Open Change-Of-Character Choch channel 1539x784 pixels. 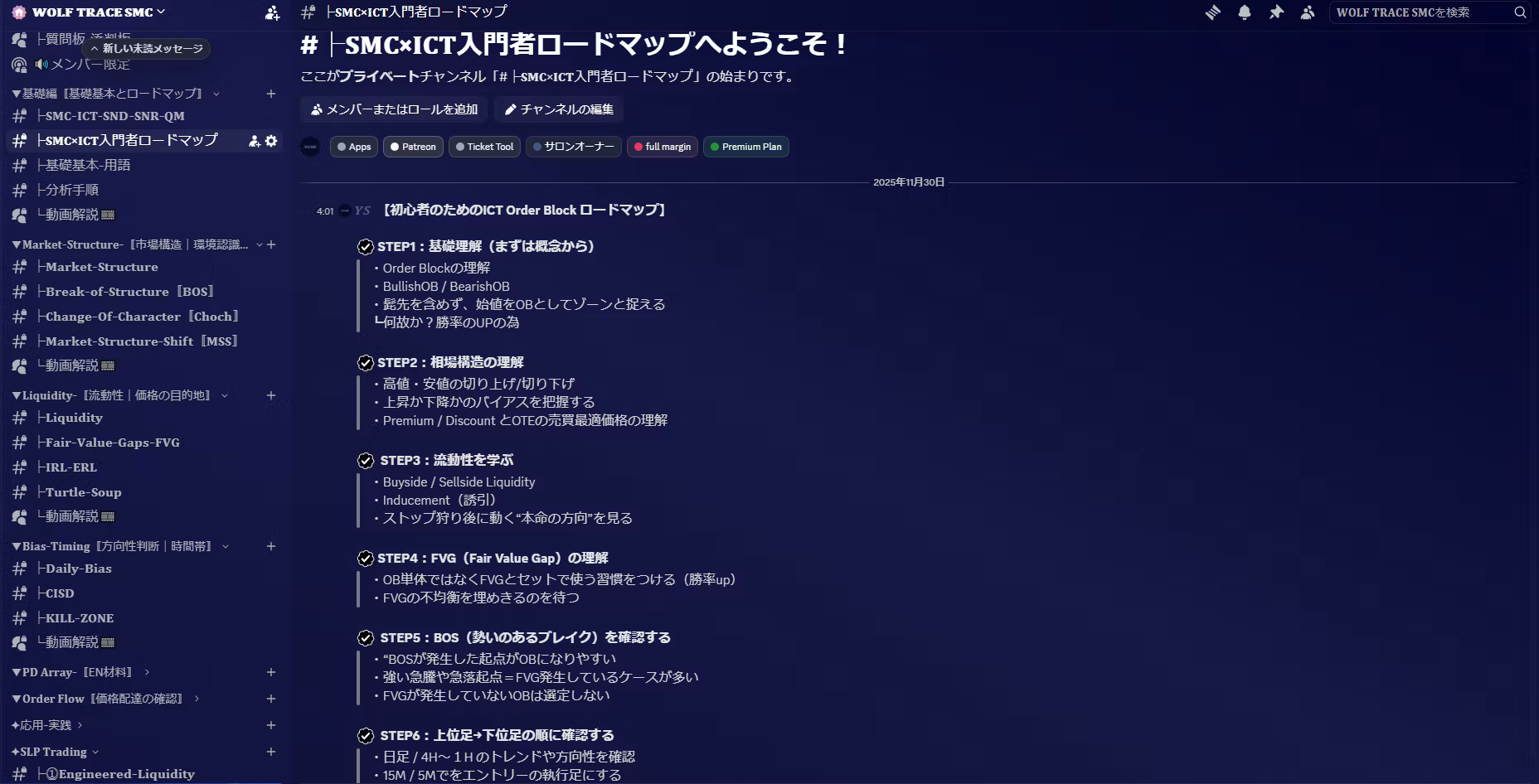point(144,317)
